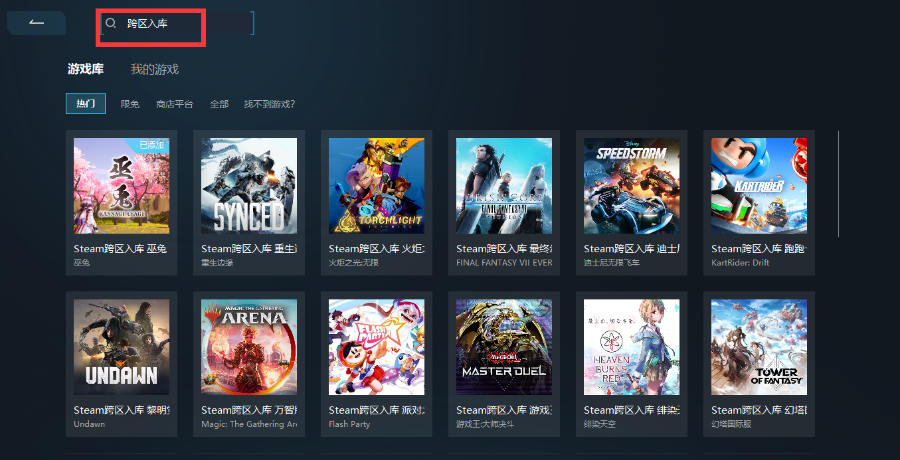The height and width of the screenshot is (460, 900).
Task: Open the 巫兔 game cover
Action: click(122, 185)
